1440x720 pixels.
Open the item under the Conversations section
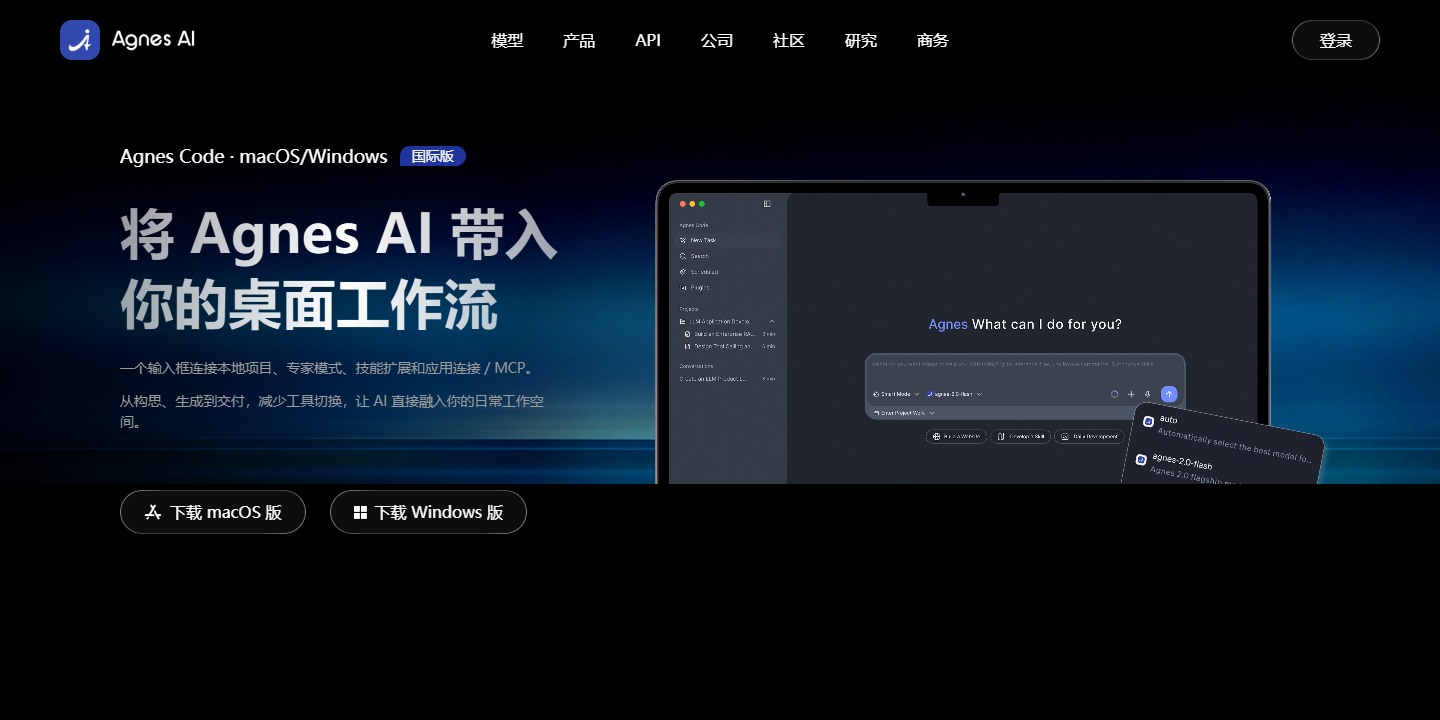pyautogui.click(x=727, y=379)
